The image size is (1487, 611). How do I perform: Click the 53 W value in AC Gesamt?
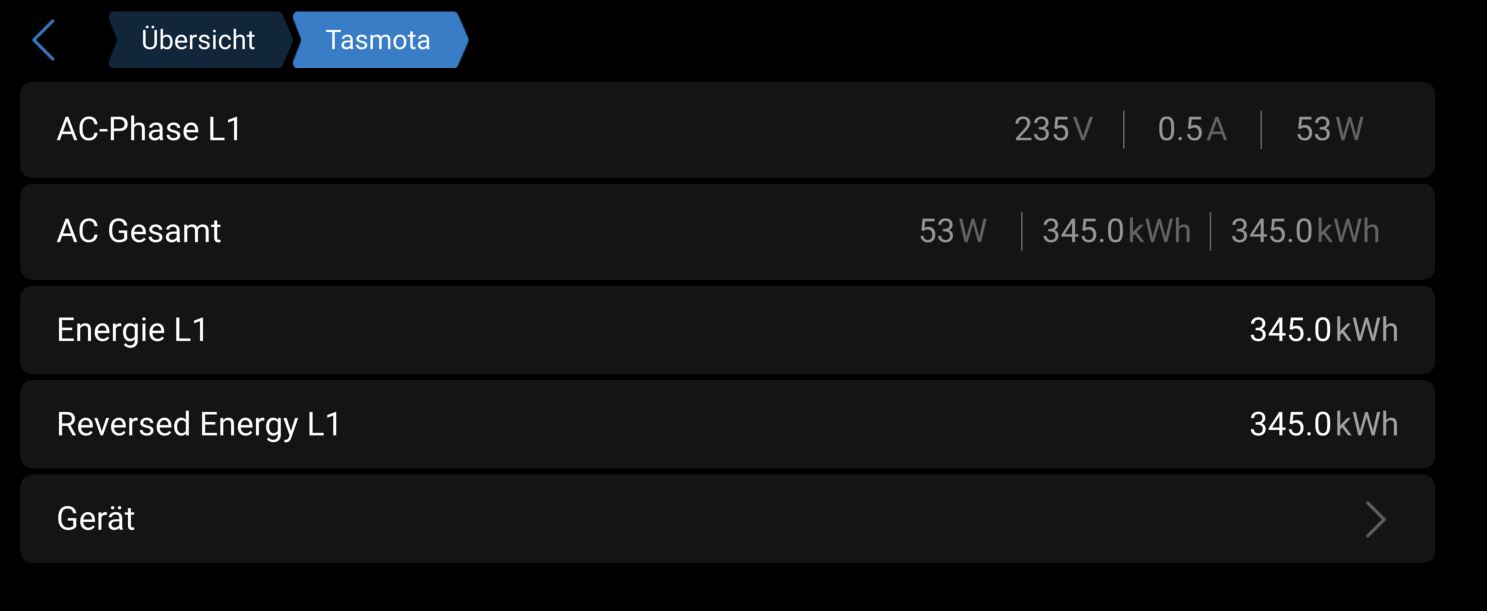952,231
